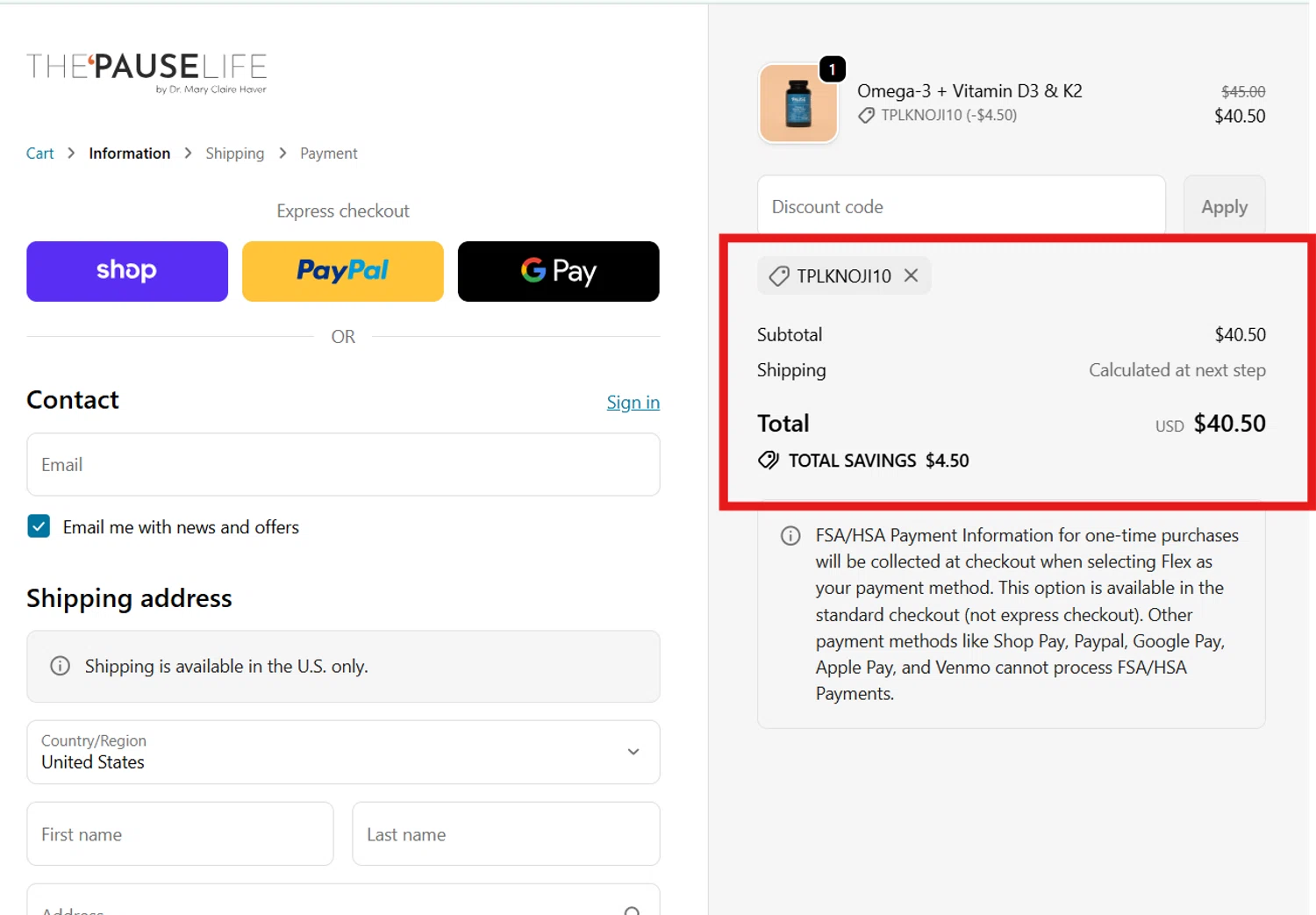The image size is (1316, 915).
Task: Uncheck Email me with news and offers
Action: (39, 526)
